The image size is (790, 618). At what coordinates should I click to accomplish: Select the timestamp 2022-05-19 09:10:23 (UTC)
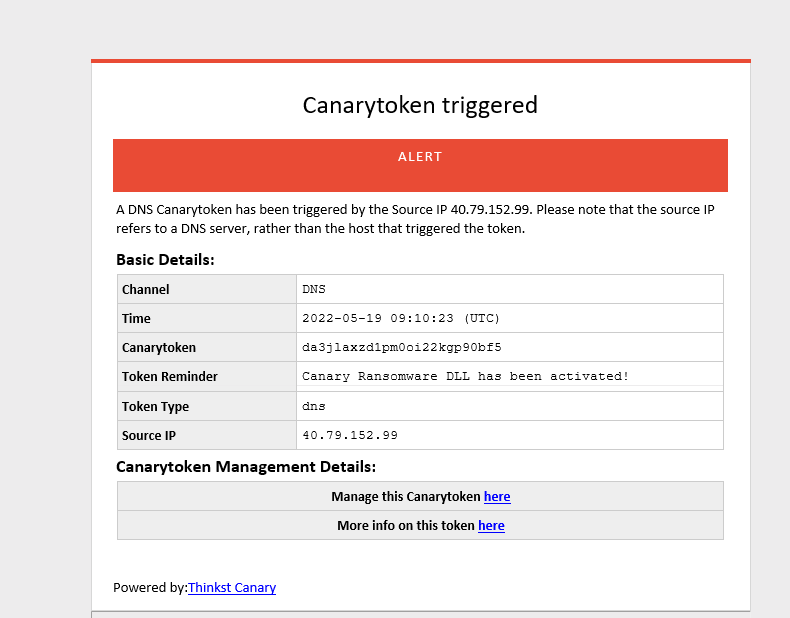coord(401,318)
